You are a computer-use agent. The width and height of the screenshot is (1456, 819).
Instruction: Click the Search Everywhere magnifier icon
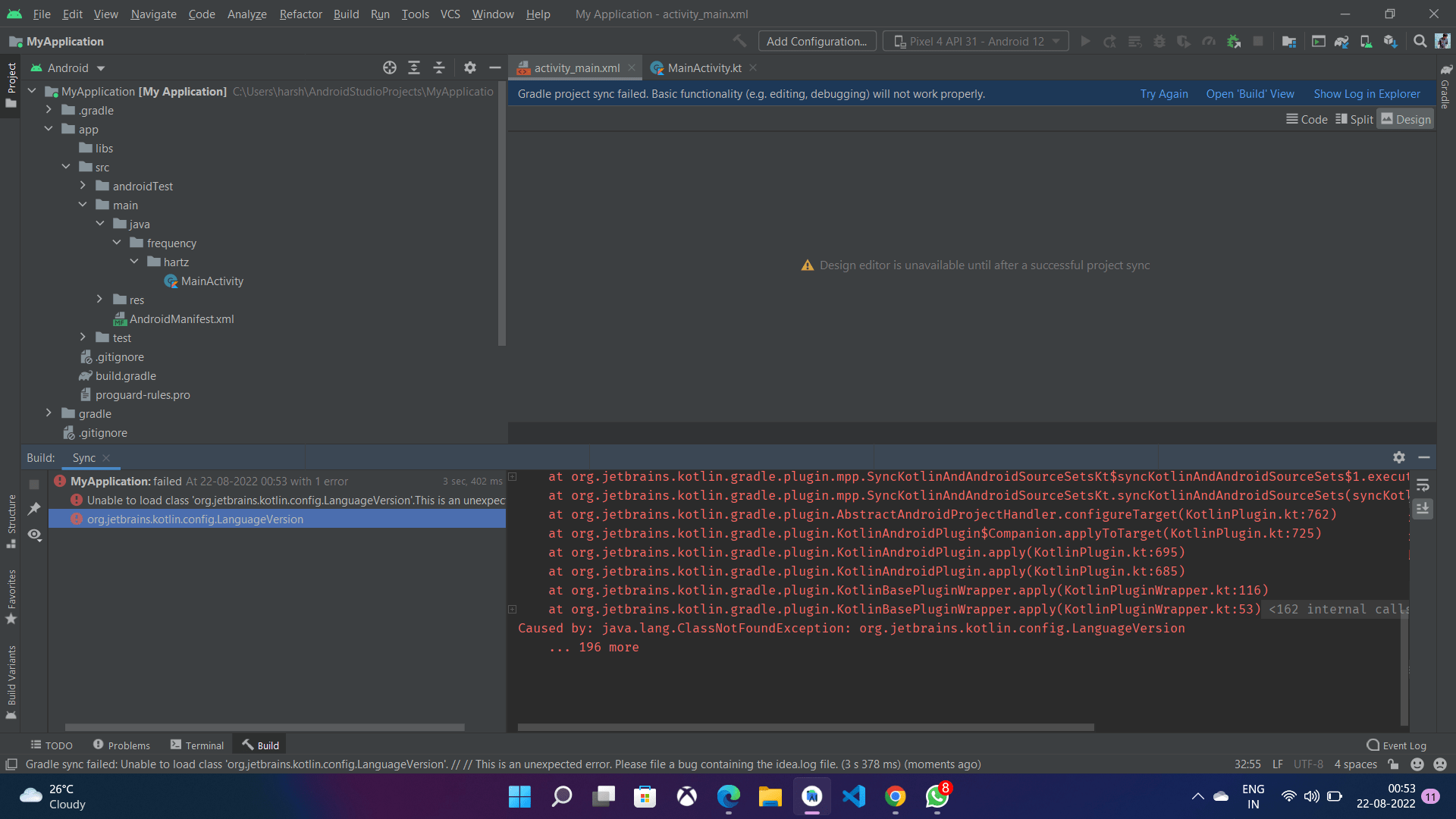tap(1420, 41)
